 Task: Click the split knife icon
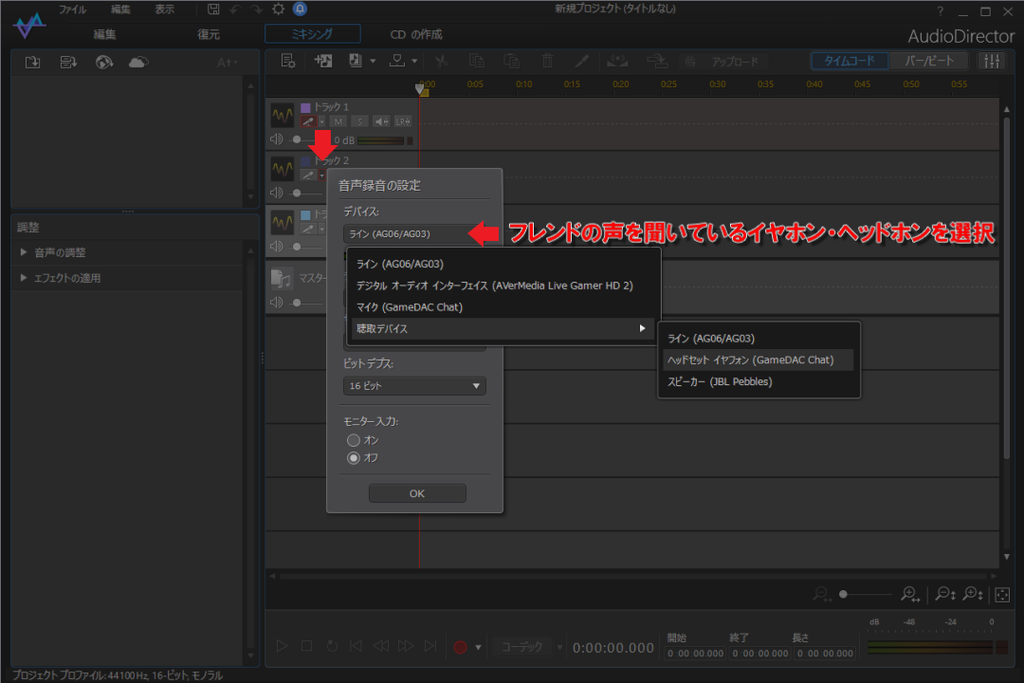click(582, 61)
